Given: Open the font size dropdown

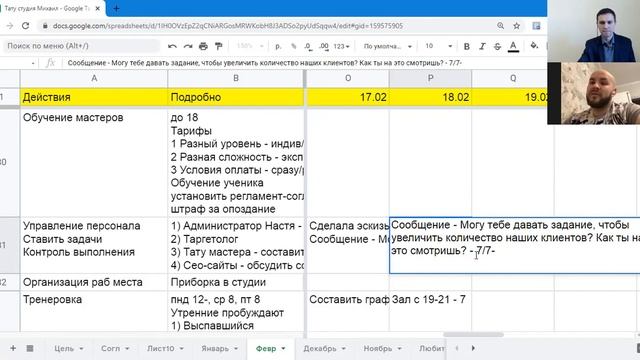Looking at the screenshot, I should [x=439, y=47].
